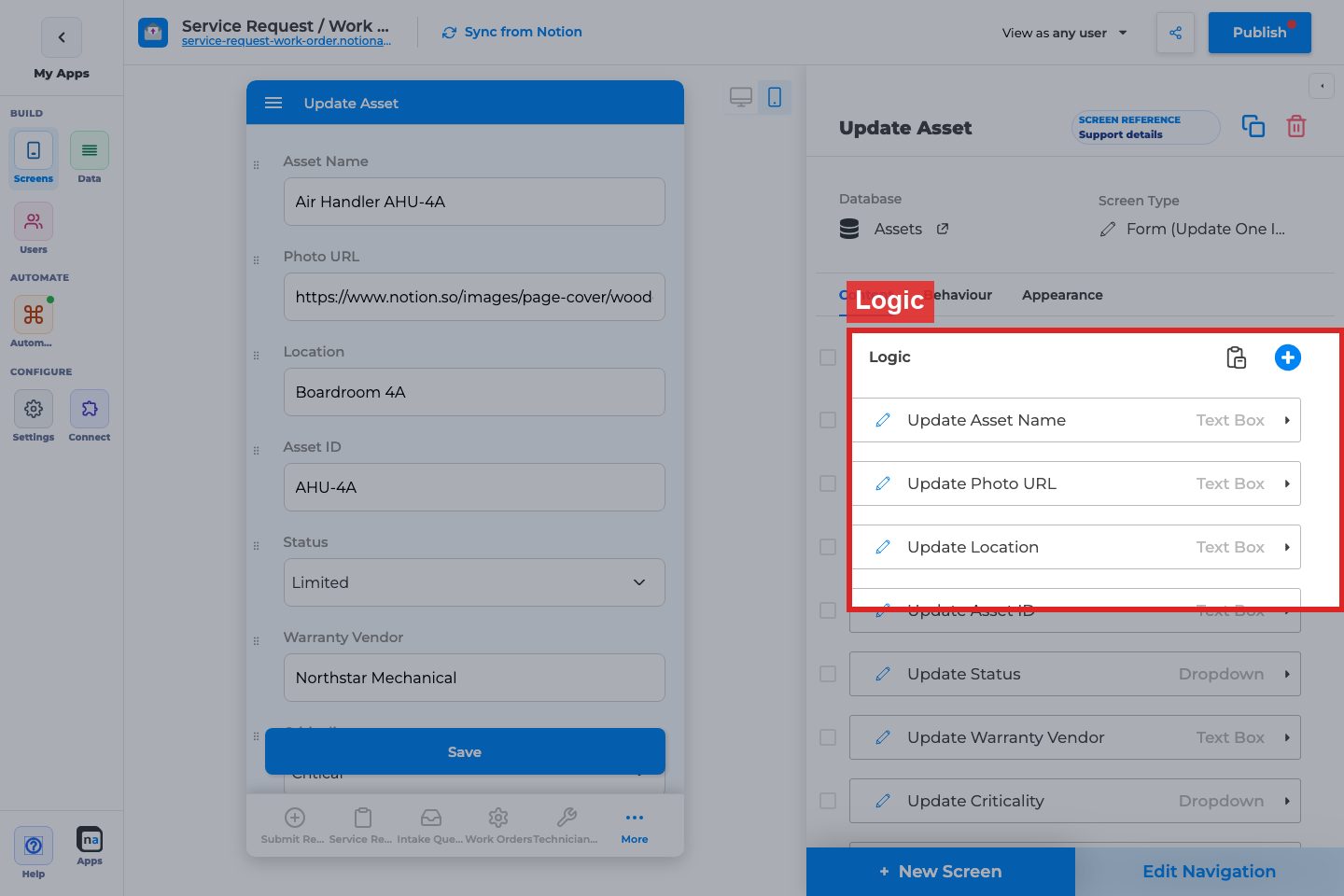The width and height of the screenshot is (1344, 896).
Task: Switch to the Appearance tab
Action: point(1062,295)
